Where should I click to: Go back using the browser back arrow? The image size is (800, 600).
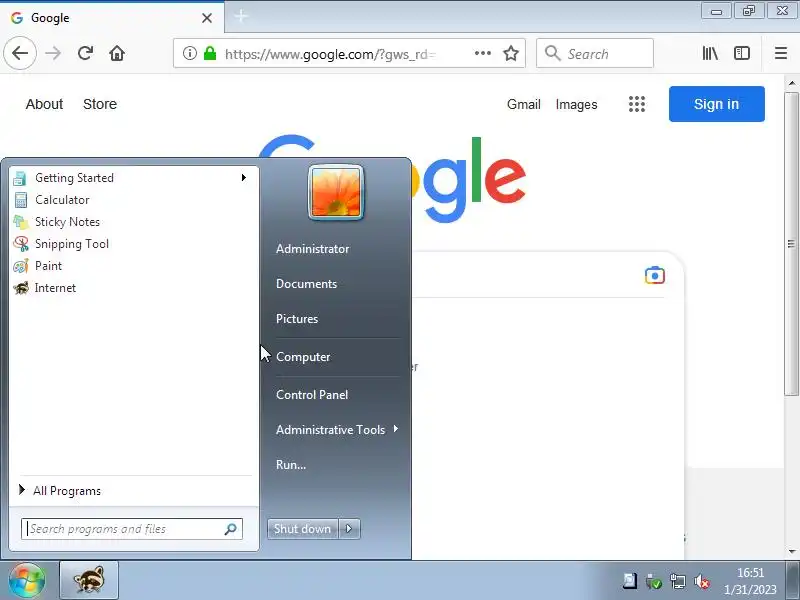pos(20,53)
